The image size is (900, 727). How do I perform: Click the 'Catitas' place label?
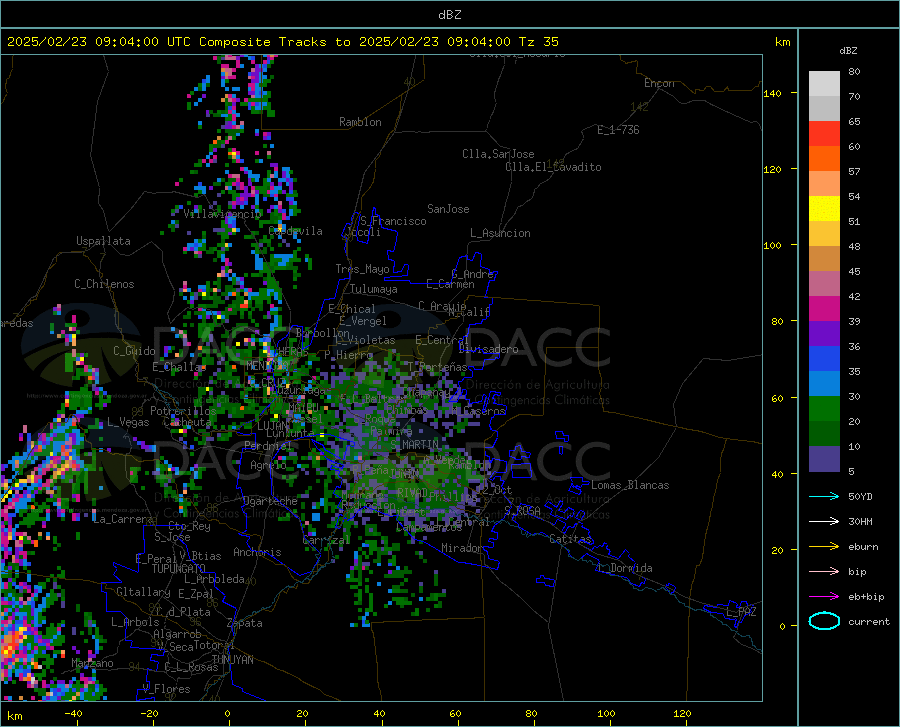[570, 539]
